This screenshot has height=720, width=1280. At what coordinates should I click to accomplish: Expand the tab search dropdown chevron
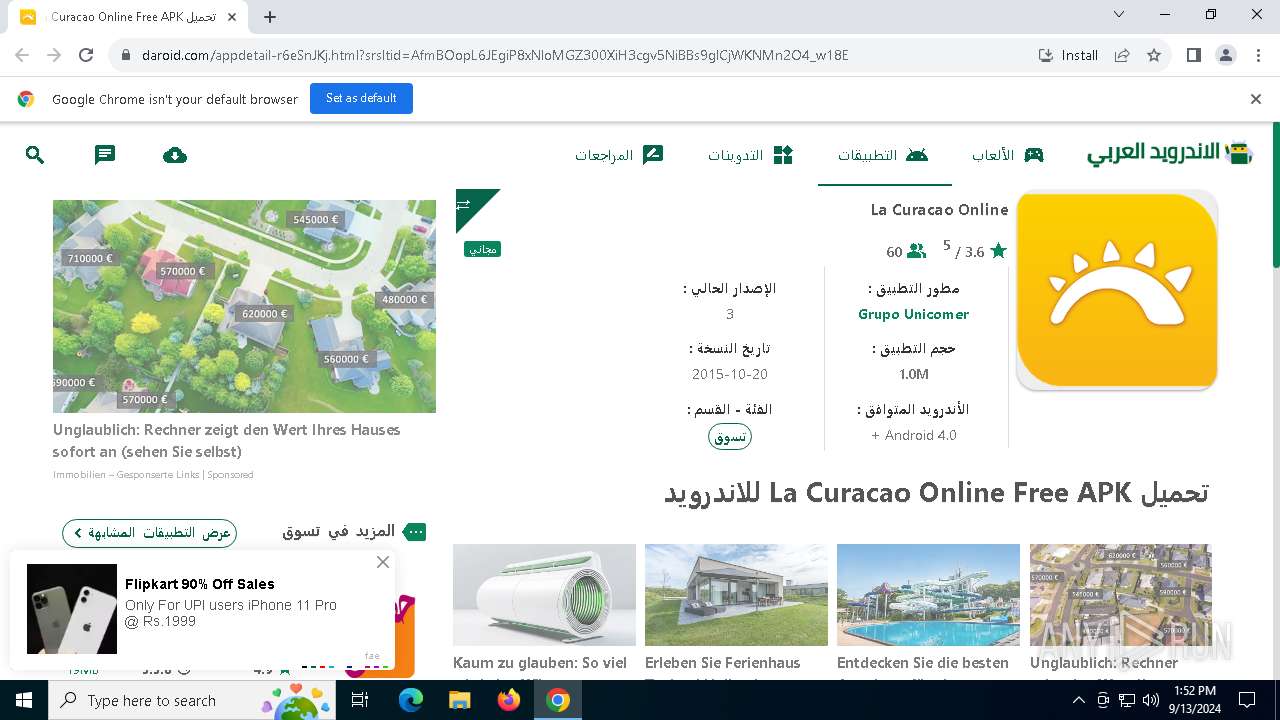click(1119, 14)
